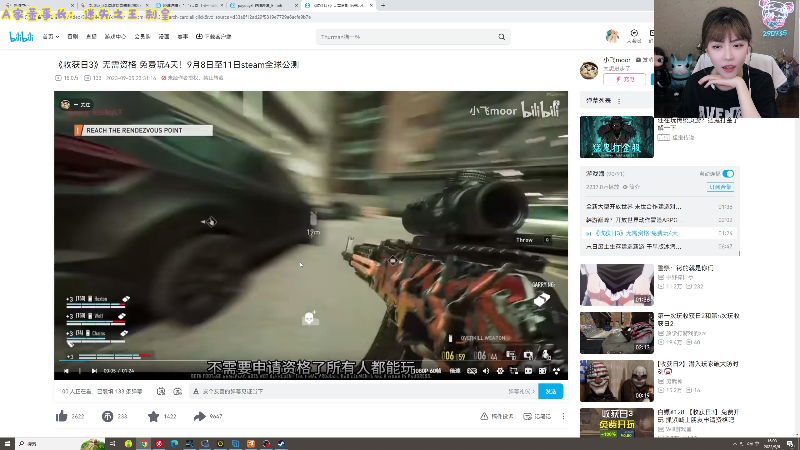Open the 下载客户端 header link
This screenshot has height=450, width=800.
tap(214, 37)
